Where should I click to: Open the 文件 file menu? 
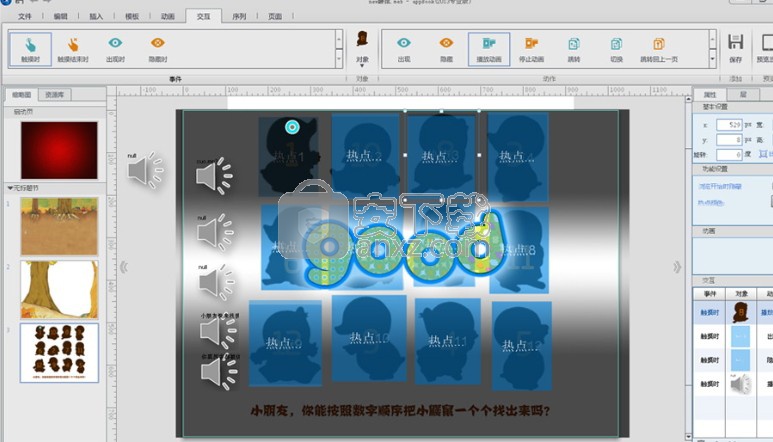coord(25,16)
